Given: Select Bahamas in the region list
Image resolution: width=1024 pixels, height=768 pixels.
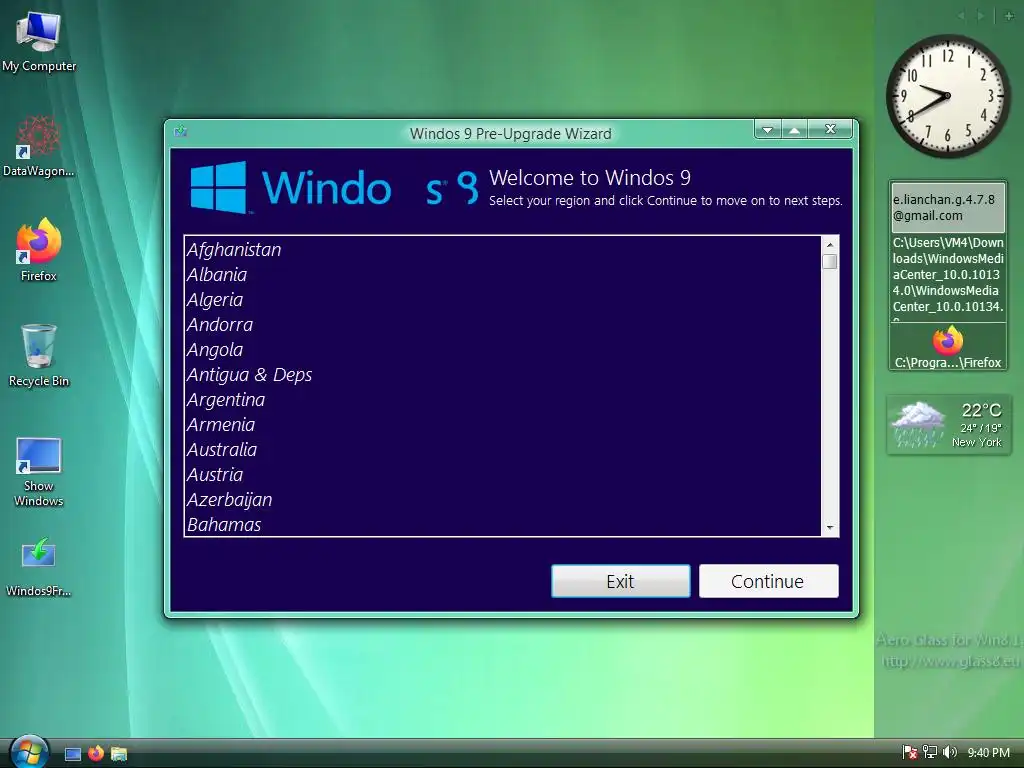Looking at the screenshot, I should 502,524.
